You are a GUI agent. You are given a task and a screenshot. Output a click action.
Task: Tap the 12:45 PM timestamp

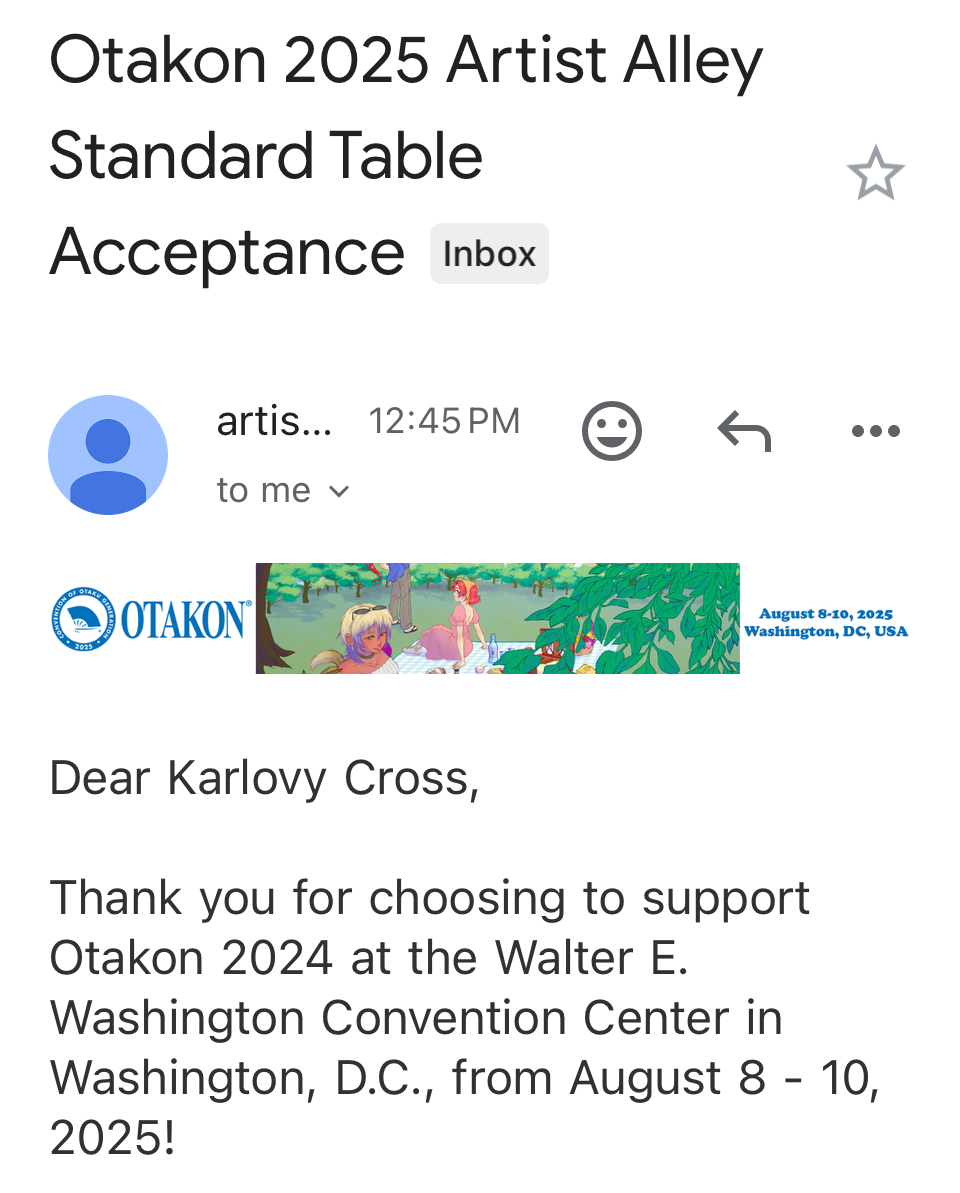pos(444,422)
